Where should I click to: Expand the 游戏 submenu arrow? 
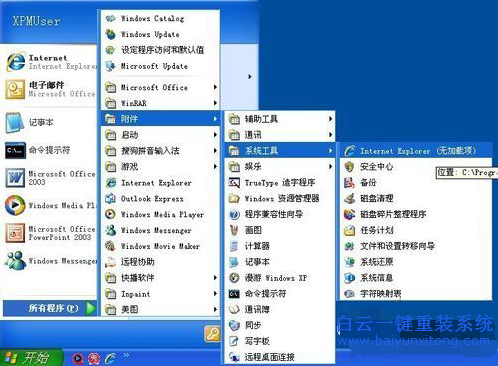pyautogui.click(x=215, y=166)
